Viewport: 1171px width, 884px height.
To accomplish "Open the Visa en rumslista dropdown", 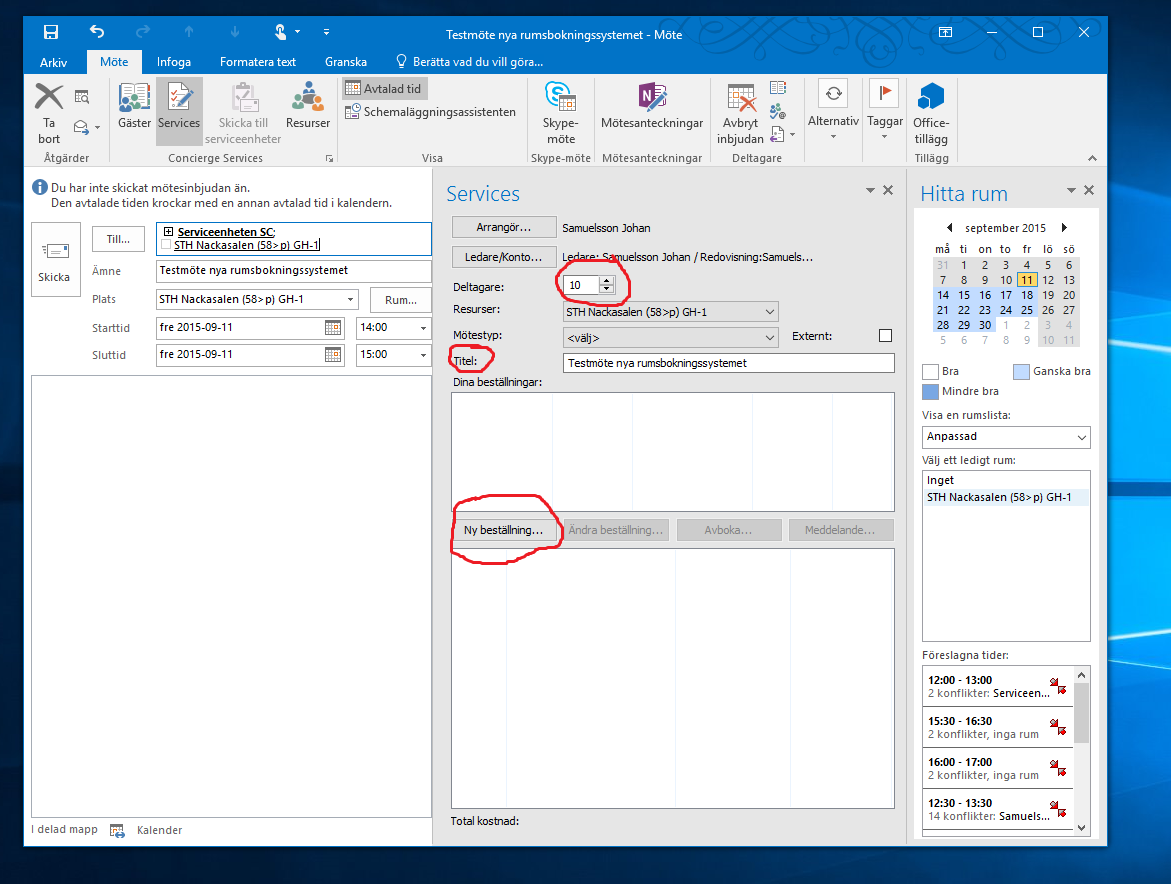I will point(1006,437).
